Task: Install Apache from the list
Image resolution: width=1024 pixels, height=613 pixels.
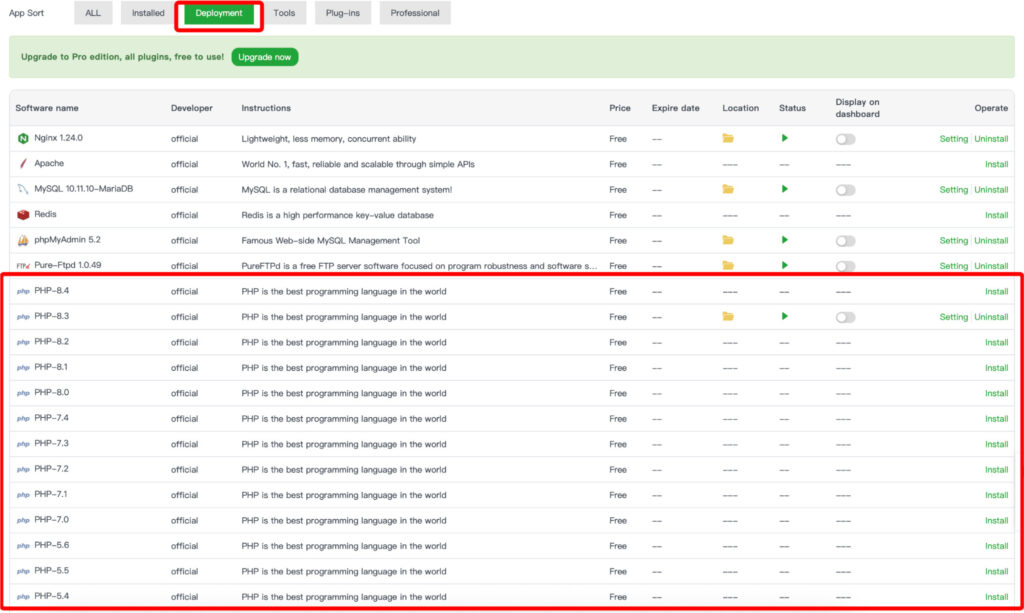Action: pos(996,164)
